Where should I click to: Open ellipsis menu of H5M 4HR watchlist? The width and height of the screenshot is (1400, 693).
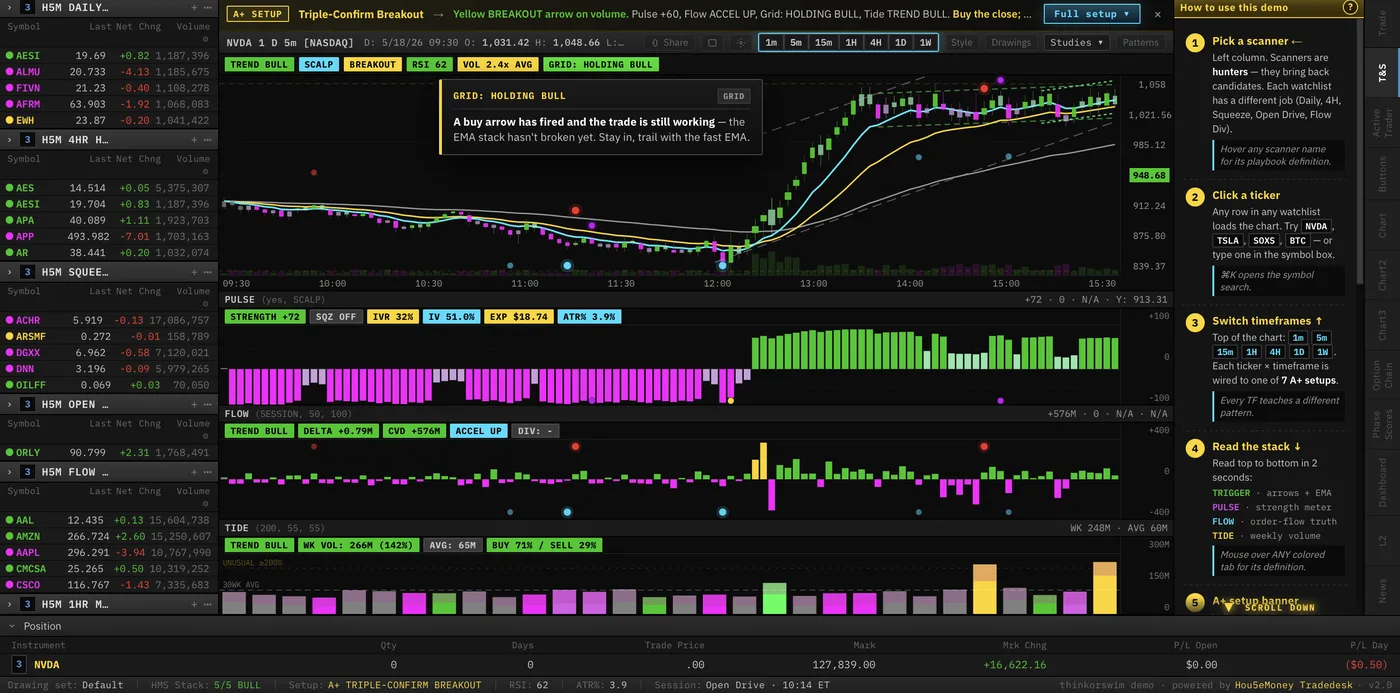[x=207, y=140]
